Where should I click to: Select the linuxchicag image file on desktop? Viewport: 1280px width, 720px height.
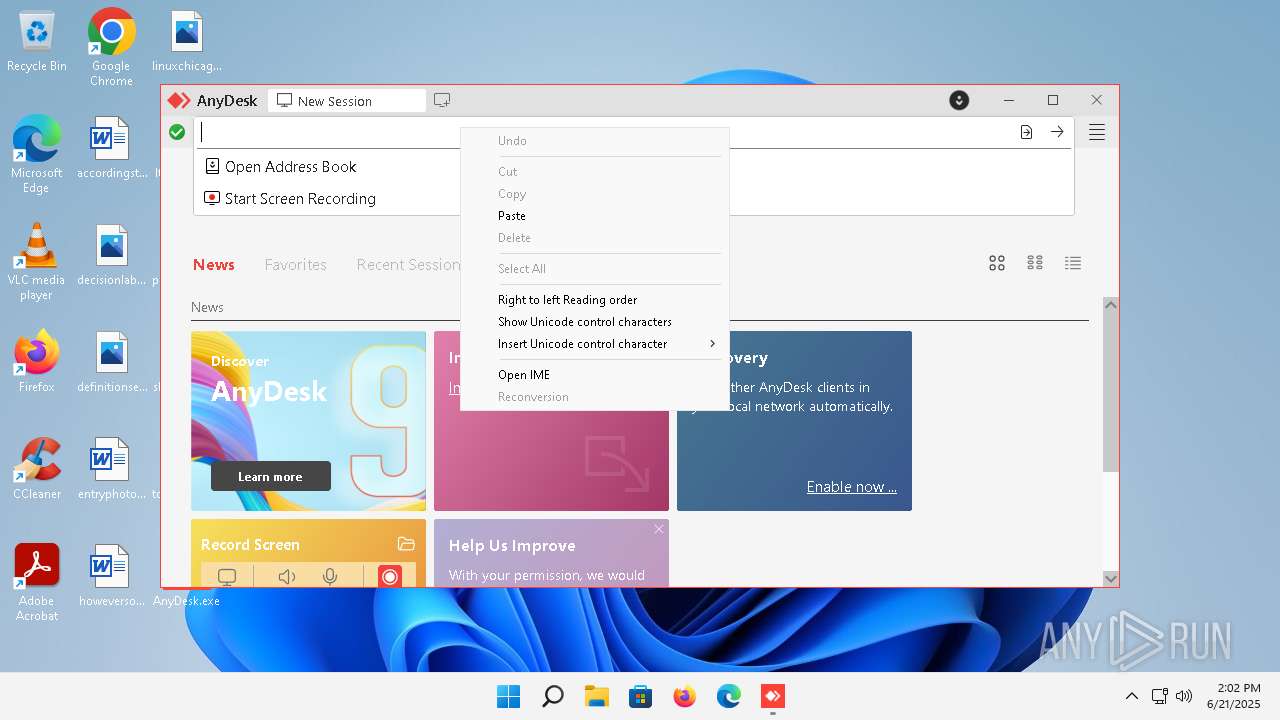coord(187,42)
